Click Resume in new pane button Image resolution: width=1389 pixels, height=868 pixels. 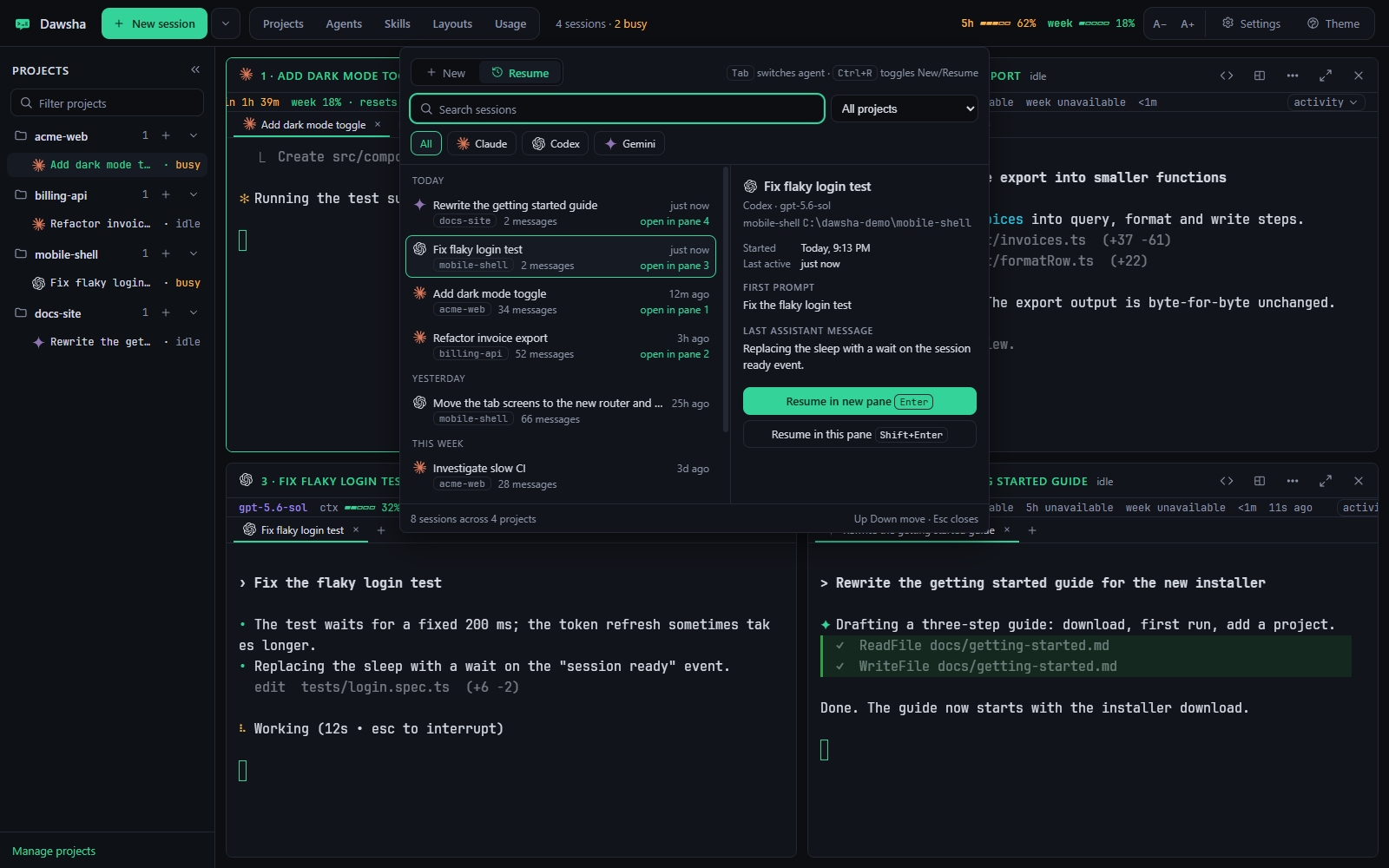tap(859, 401)
